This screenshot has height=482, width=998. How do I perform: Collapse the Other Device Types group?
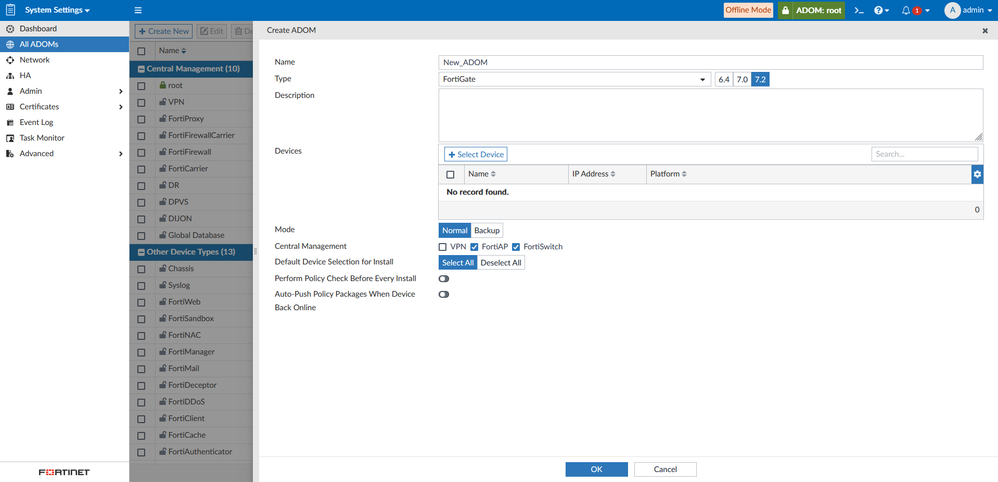tap(142, 252)
